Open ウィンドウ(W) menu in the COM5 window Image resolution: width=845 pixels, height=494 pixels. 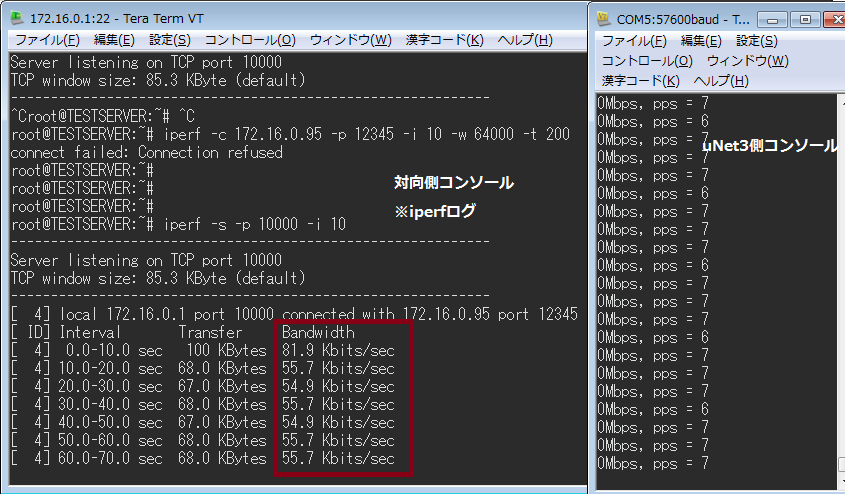tap(748, 61)
